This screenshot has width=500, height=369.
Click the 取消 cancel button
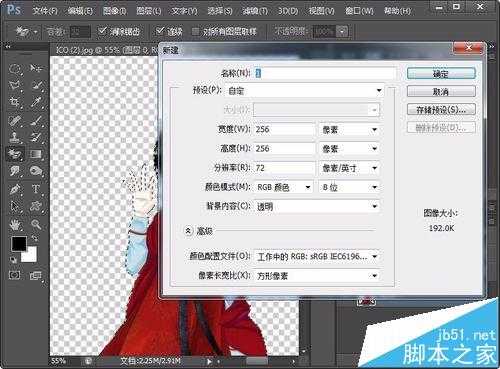[441, 91]
